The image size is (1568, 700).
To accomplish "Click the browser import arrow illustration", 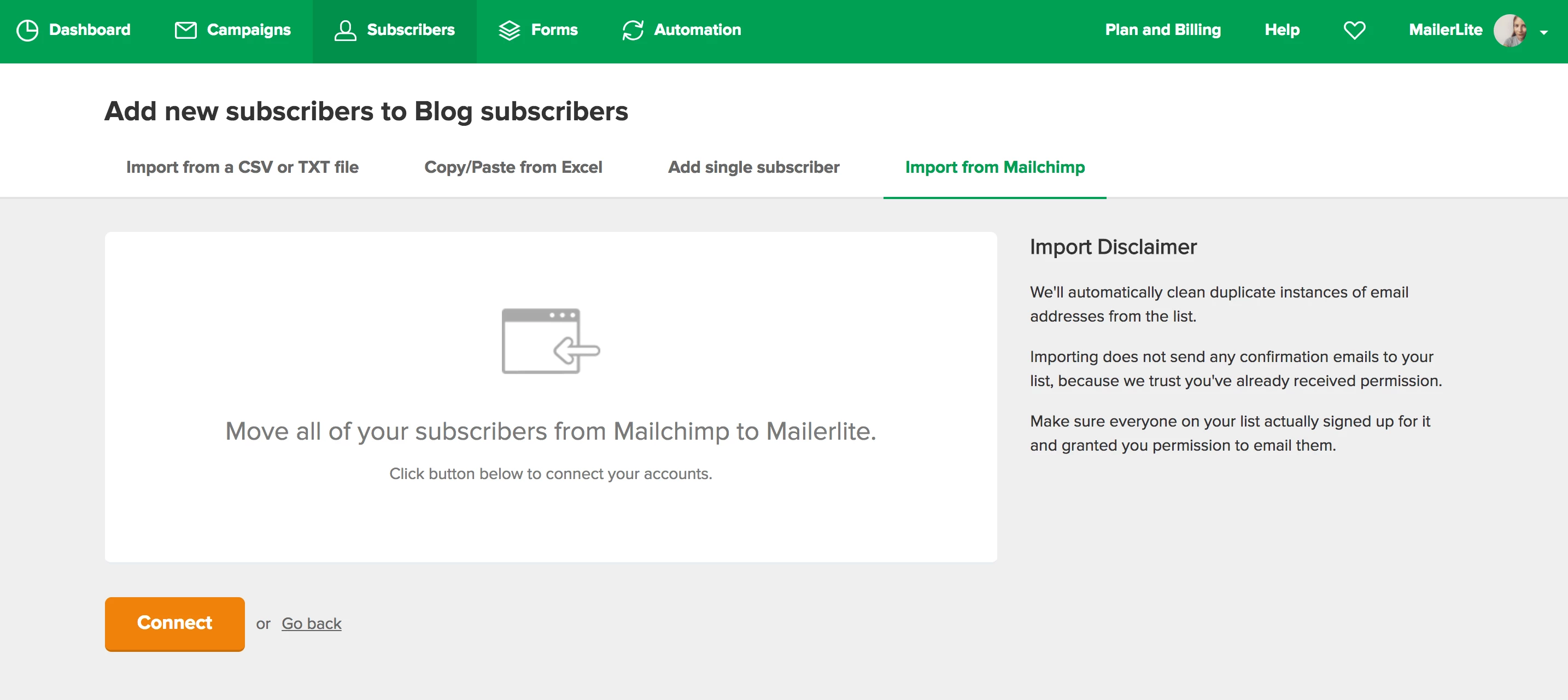I will [549, 341].
